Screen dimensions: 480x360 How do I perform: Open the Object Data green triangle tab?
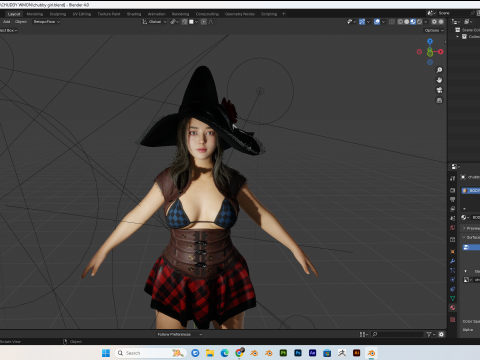pyautogui.click(x=452, y=298)
